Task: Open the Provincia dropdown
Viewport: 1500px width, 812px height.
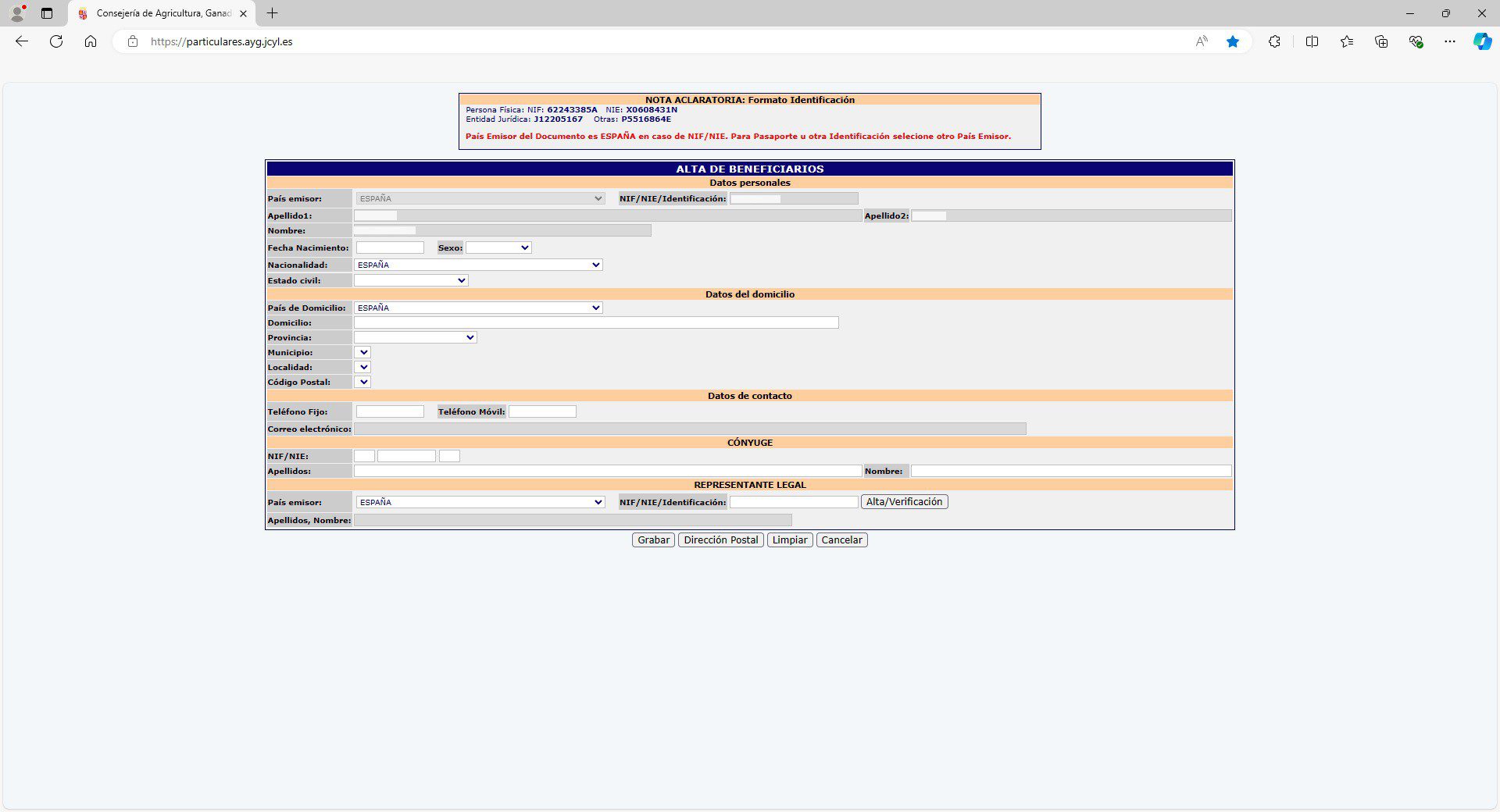Action: 415,337
